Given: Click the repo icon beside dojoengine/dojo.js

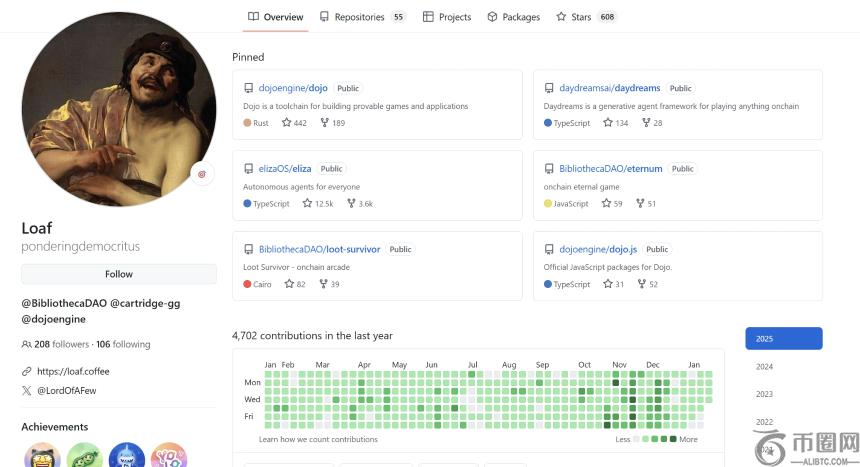Looking at the screenshot, I should click(548, 249).
